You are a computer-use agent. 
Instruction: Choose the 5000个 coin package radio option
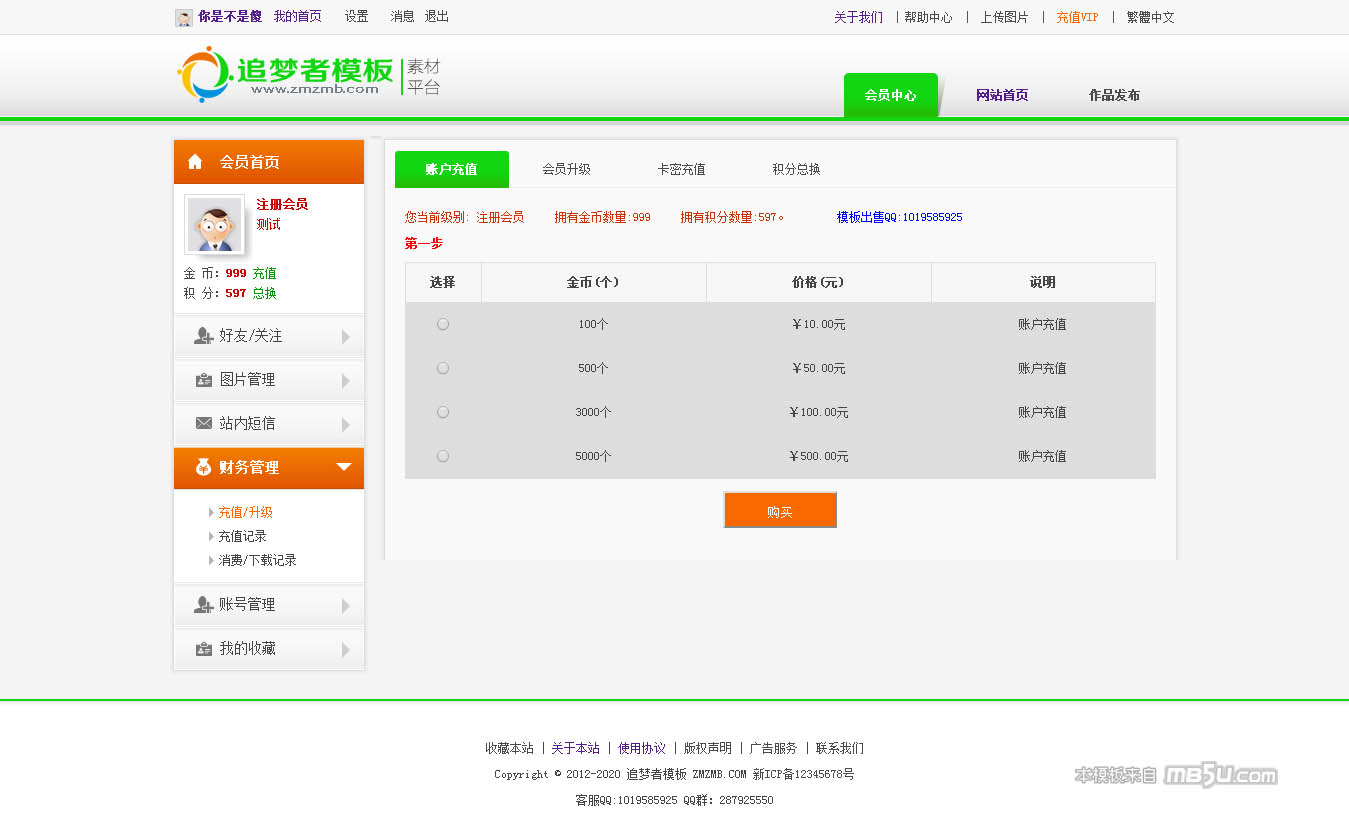point(443,456)
